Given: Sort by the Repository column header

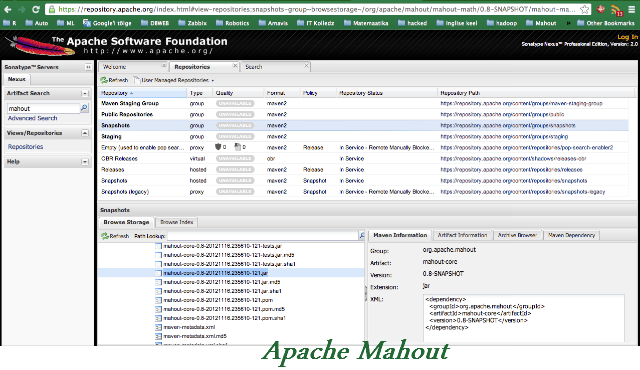Looking at the screenshot, I should [x=142, y=93].
